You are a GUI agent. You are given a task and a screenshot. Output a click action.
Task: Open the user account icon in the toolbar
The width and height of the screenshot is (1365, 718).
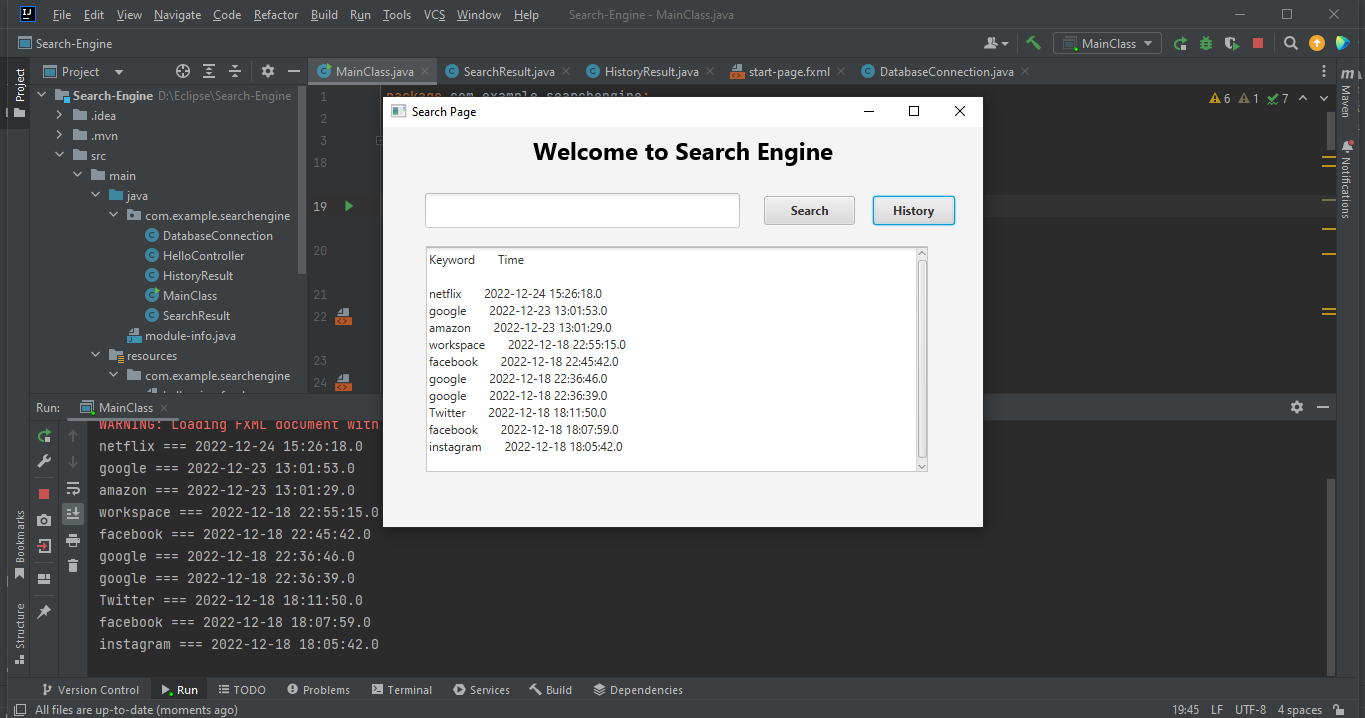tap(995, 43)
